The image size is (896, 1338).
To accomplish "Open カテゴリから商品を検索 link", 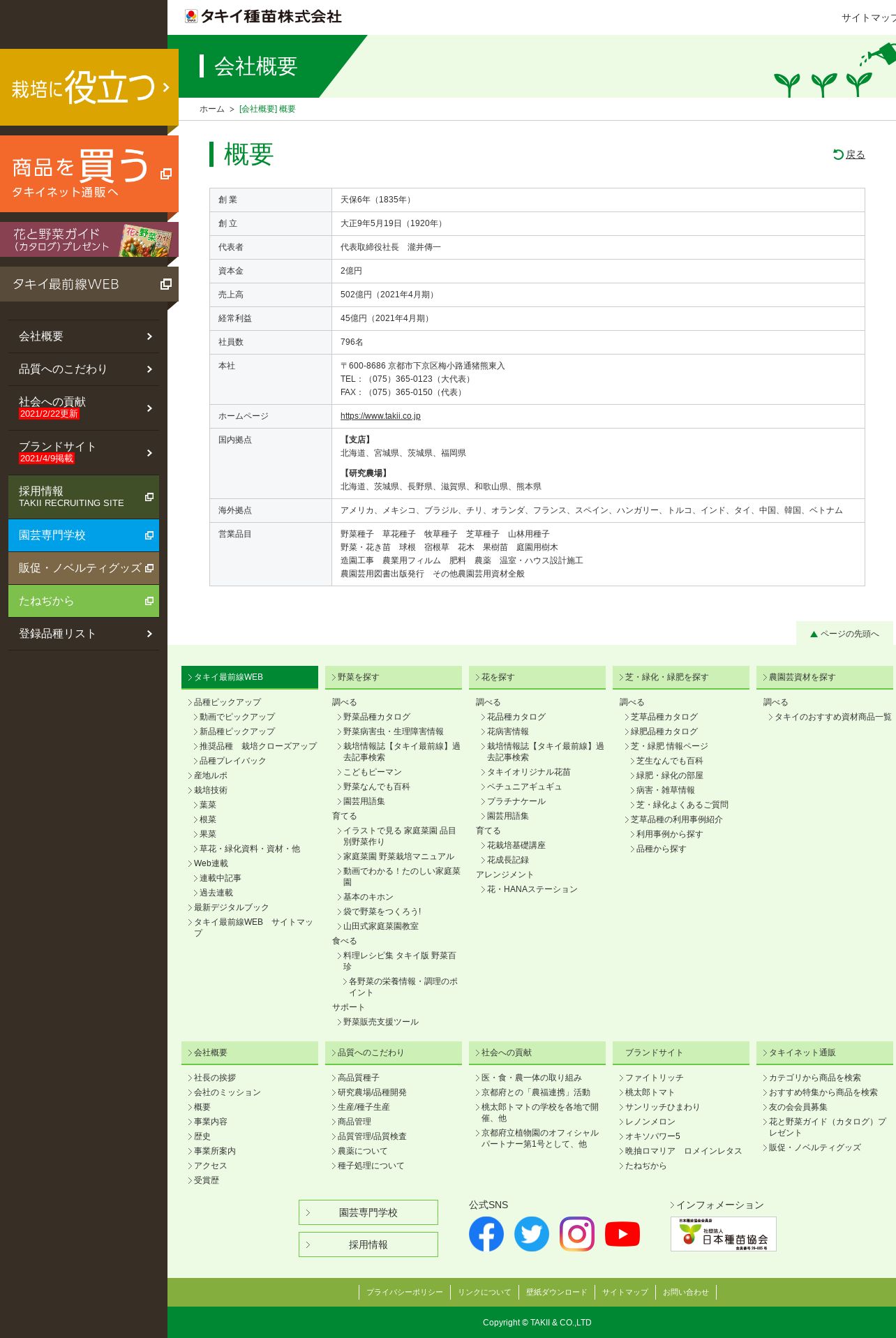I will (x=815, y=1078).
